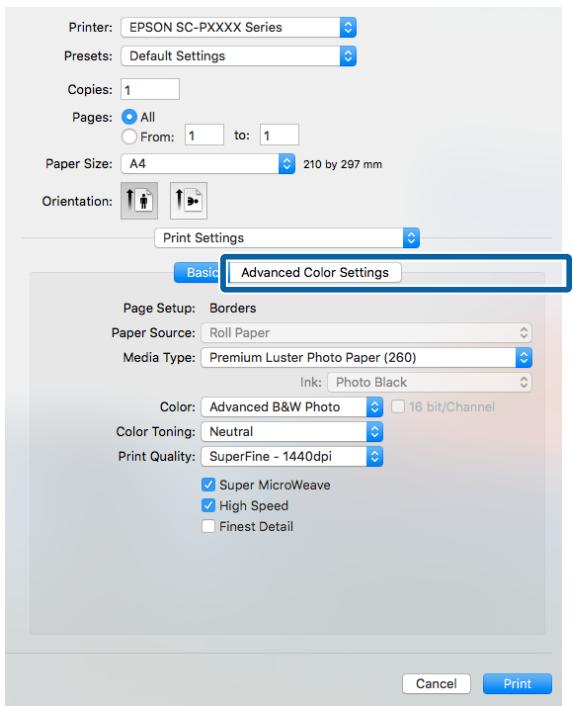573x707 pixels.
Task: Select portrait orientation icon
Action: pos(139,201)
